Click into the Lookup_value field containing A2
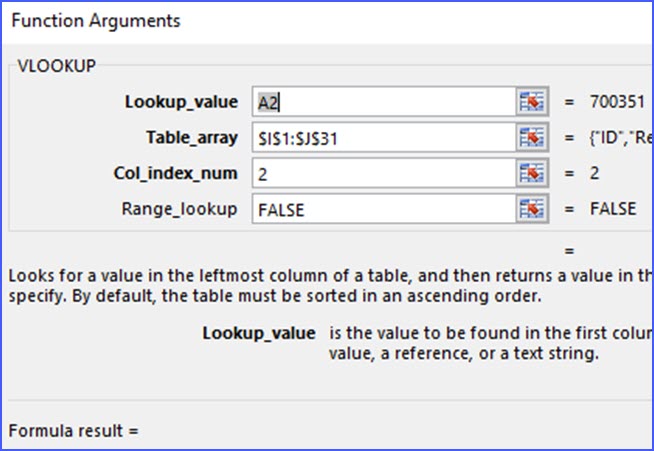Viewport: 654px width, 451px height. [383, 102]
